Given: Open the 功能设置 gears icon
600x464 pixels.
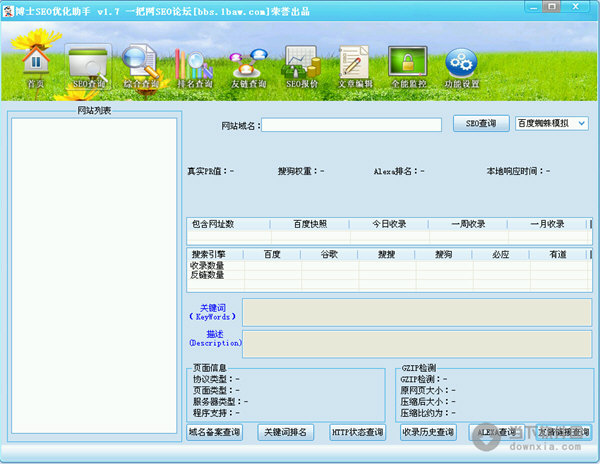Looking at the screenshot, I should (462, 68).
